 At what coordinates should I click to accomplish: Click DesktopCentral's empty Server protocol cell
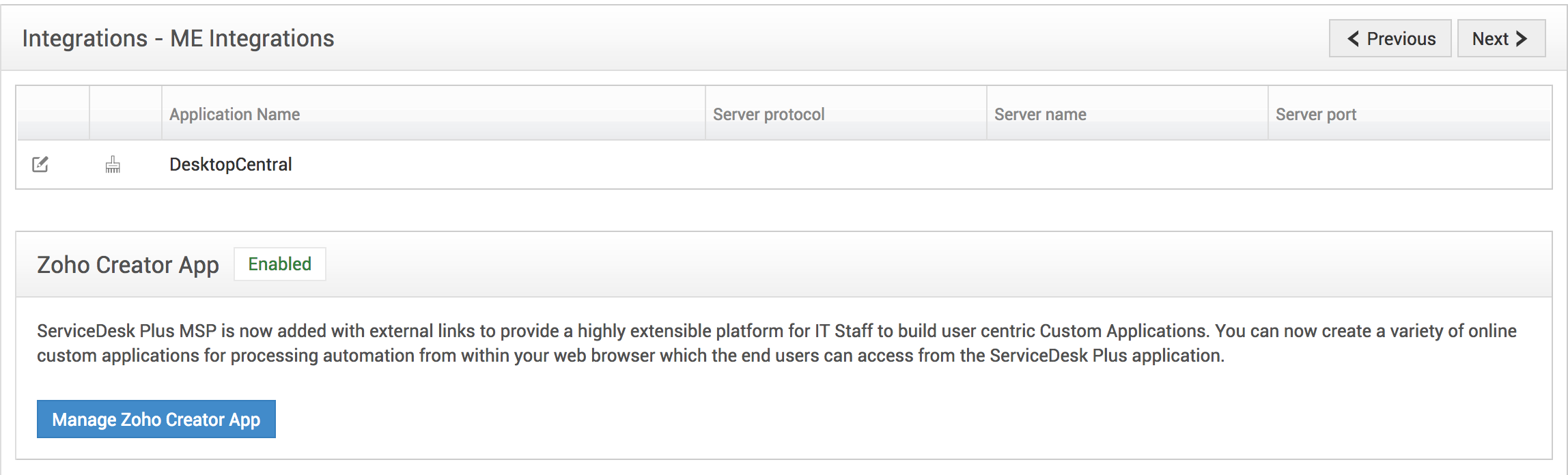tap(845, 164)
